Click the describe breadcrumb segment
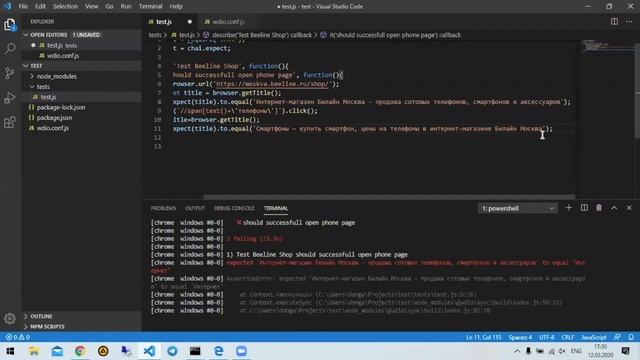 [258, 35]
